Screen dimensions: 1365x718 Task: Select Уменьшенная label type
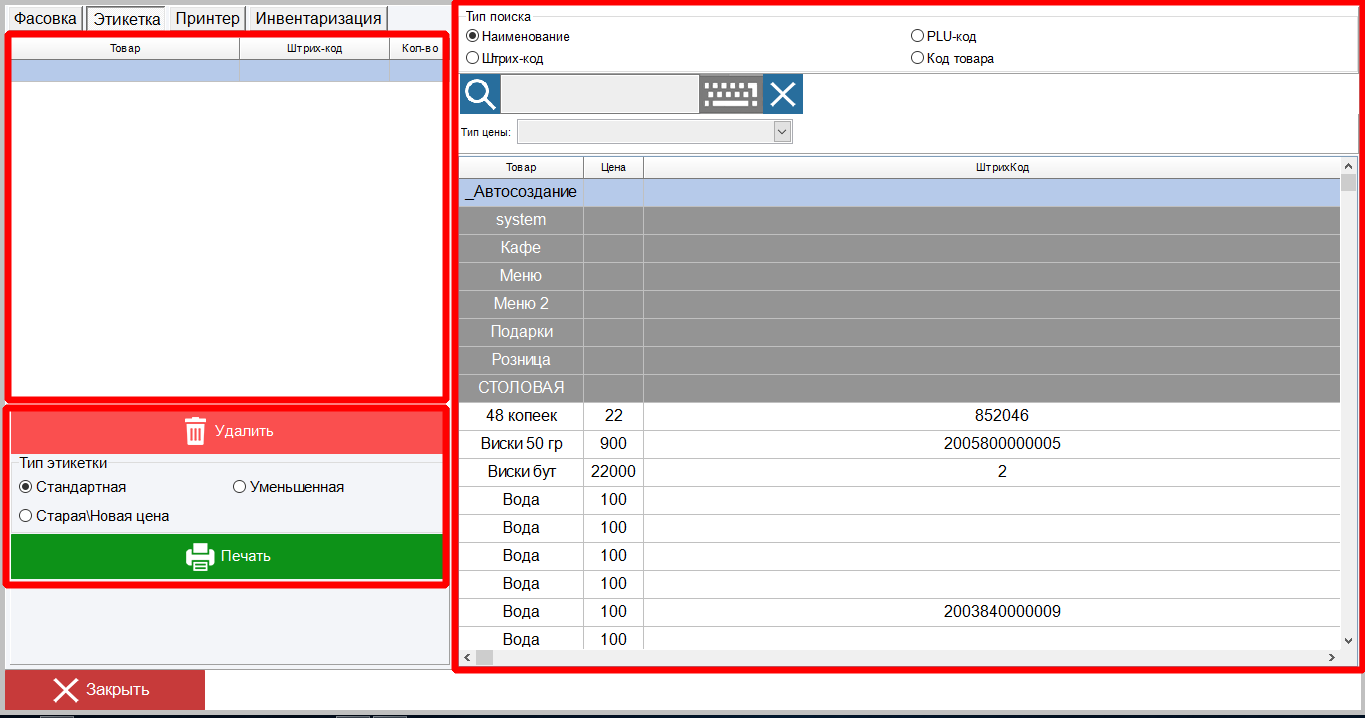239,487
